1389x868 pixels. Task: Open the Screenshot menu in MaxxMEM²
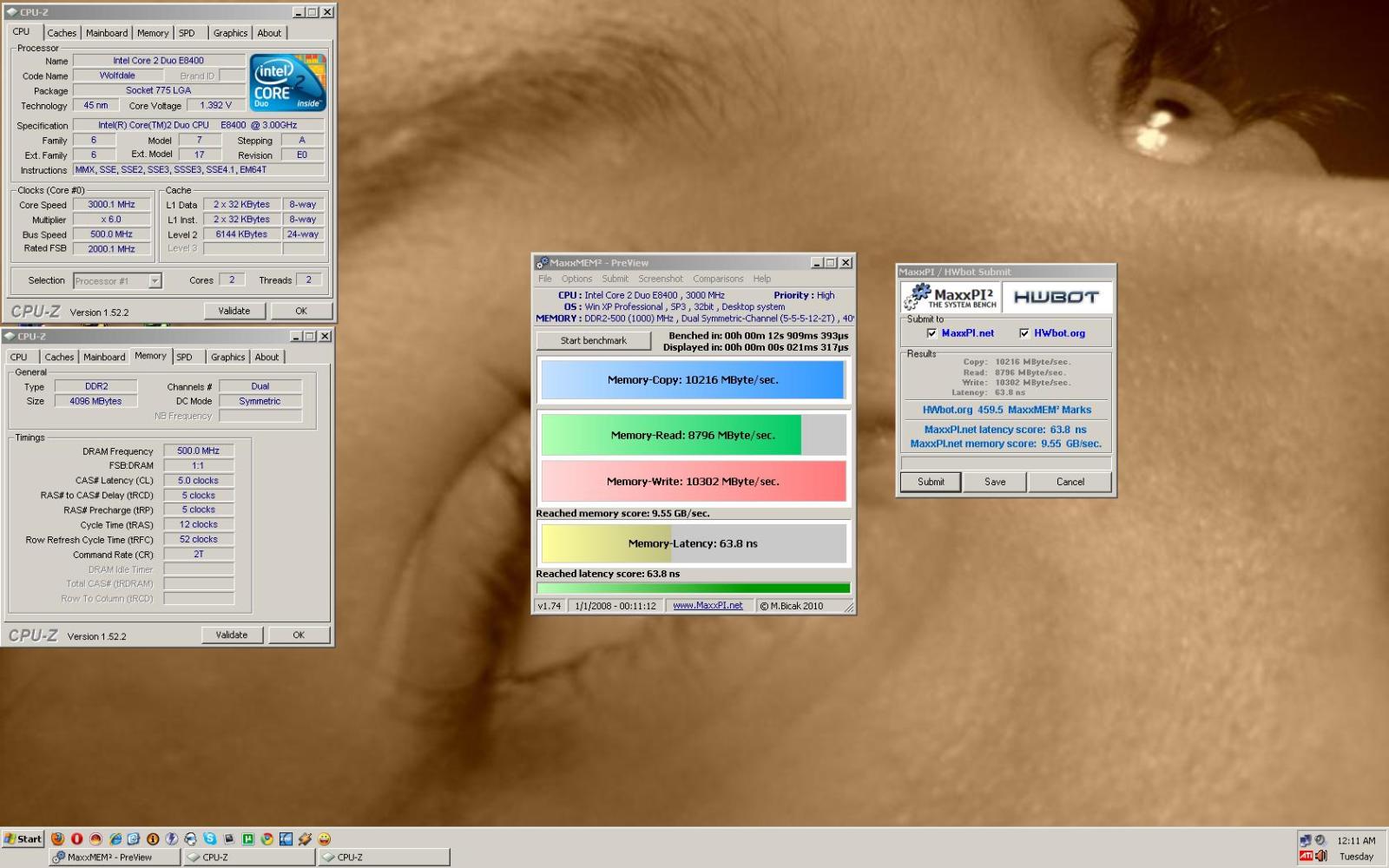pyautogui.click(x=661, y=279)
